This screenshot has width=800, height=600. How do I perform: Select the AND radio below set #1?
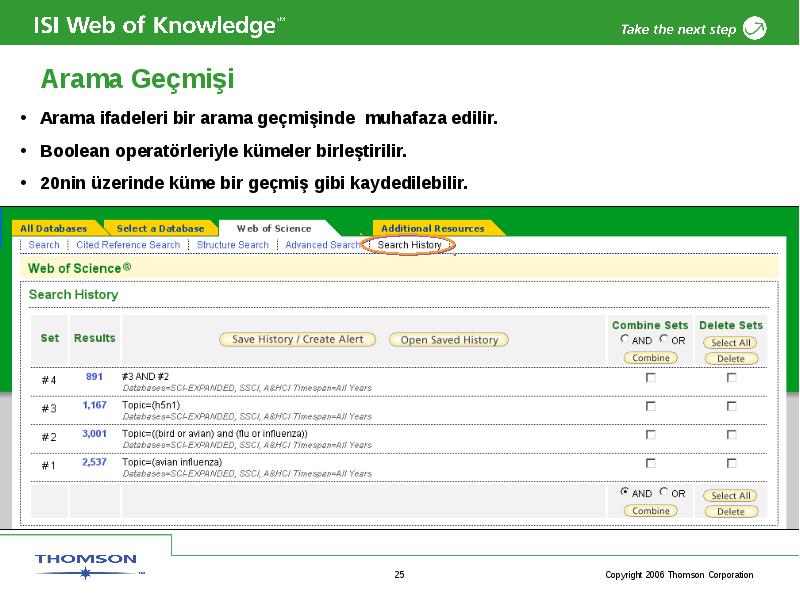(x=624, y=491)
